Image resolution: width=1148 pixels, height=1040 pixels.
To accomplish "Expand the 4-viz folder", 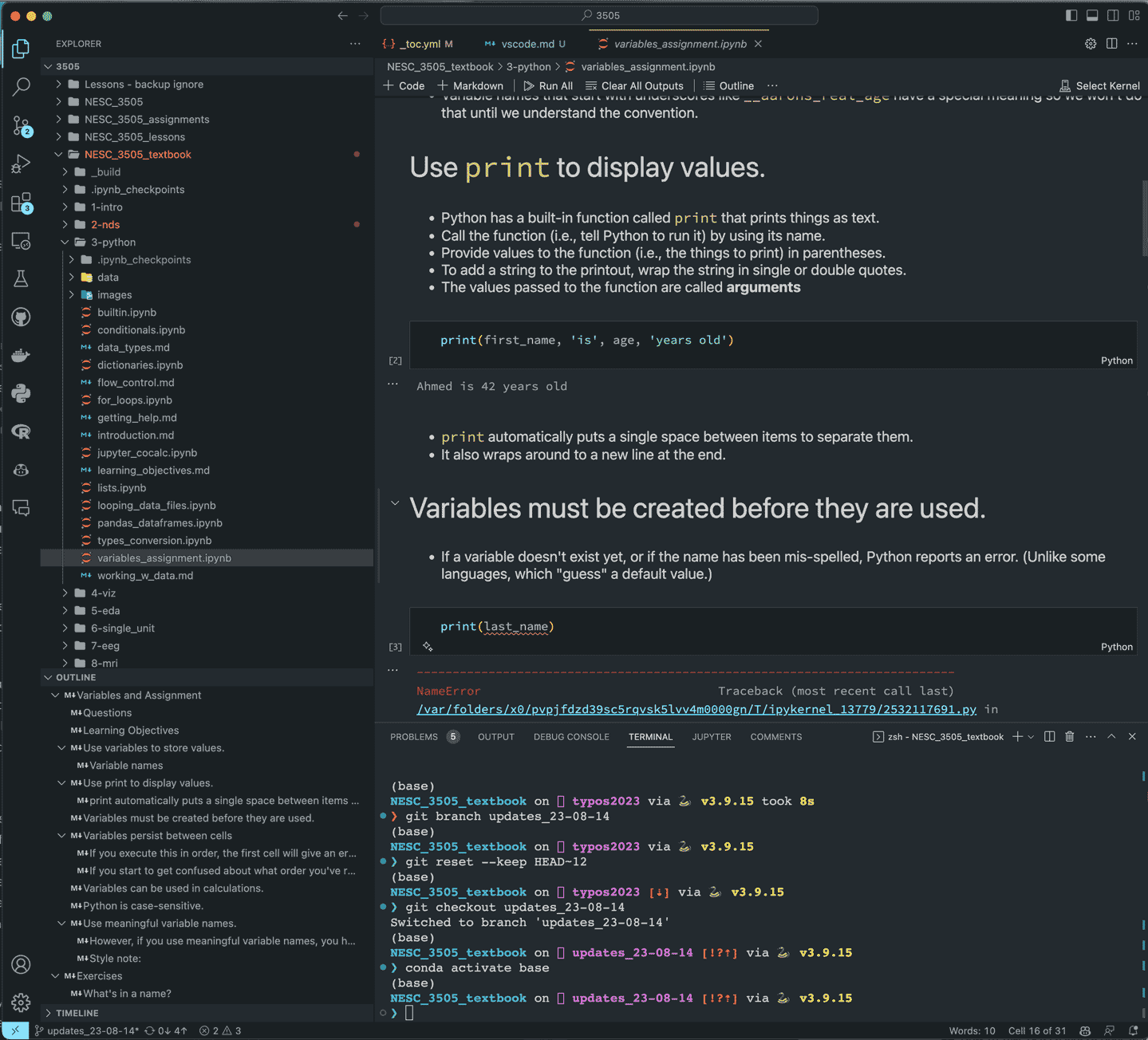I will pyautogui.click(x=103, y=593).
